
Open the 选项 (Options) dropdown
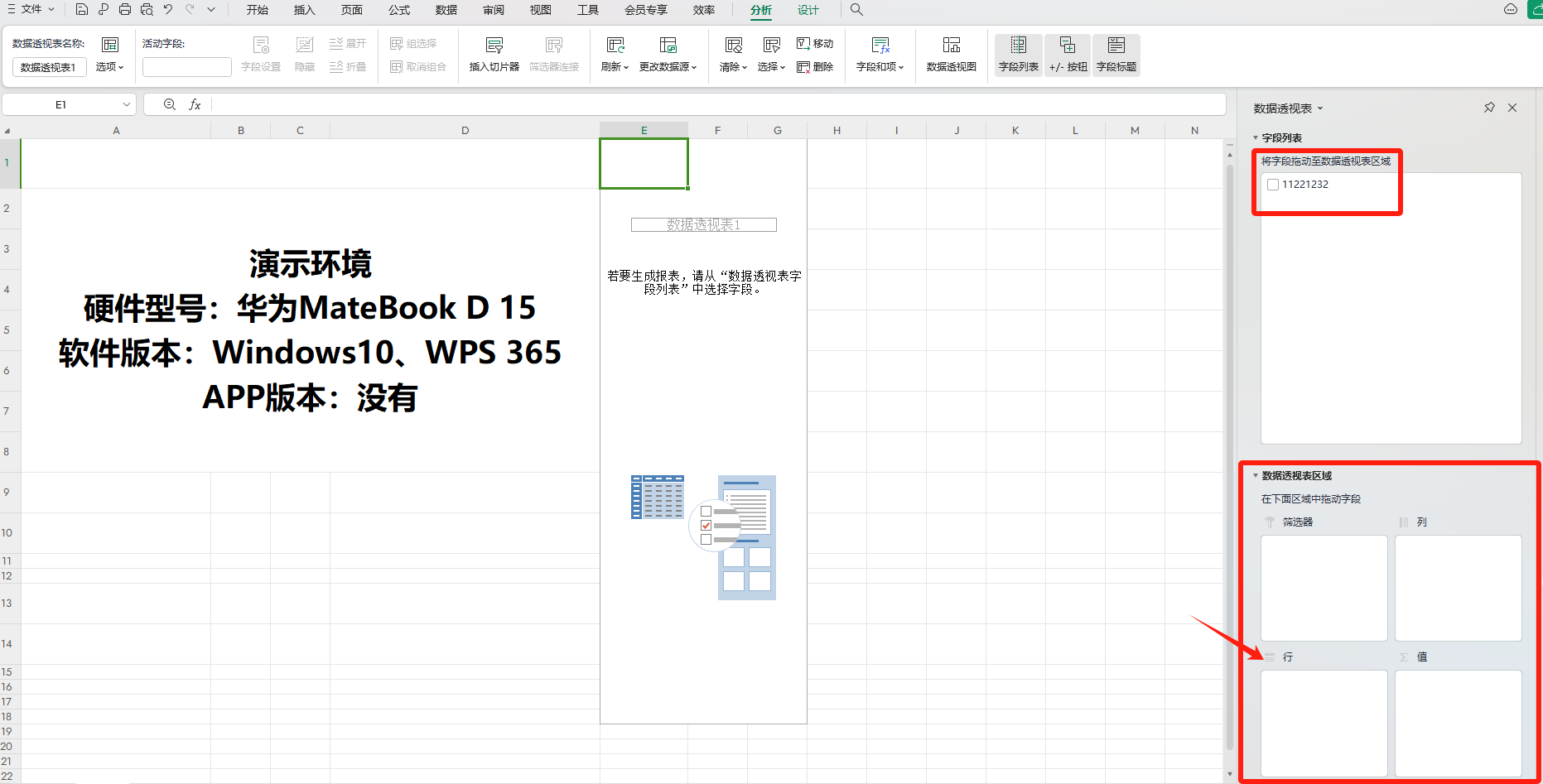pyautogui.click(x=109, y=67)
